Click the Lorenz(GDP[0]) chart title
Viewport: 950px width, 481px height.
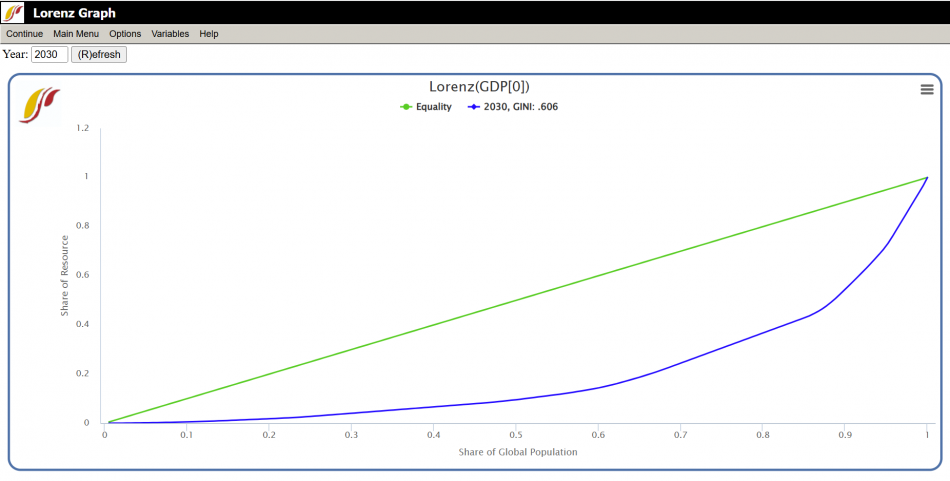pos(478,87)
